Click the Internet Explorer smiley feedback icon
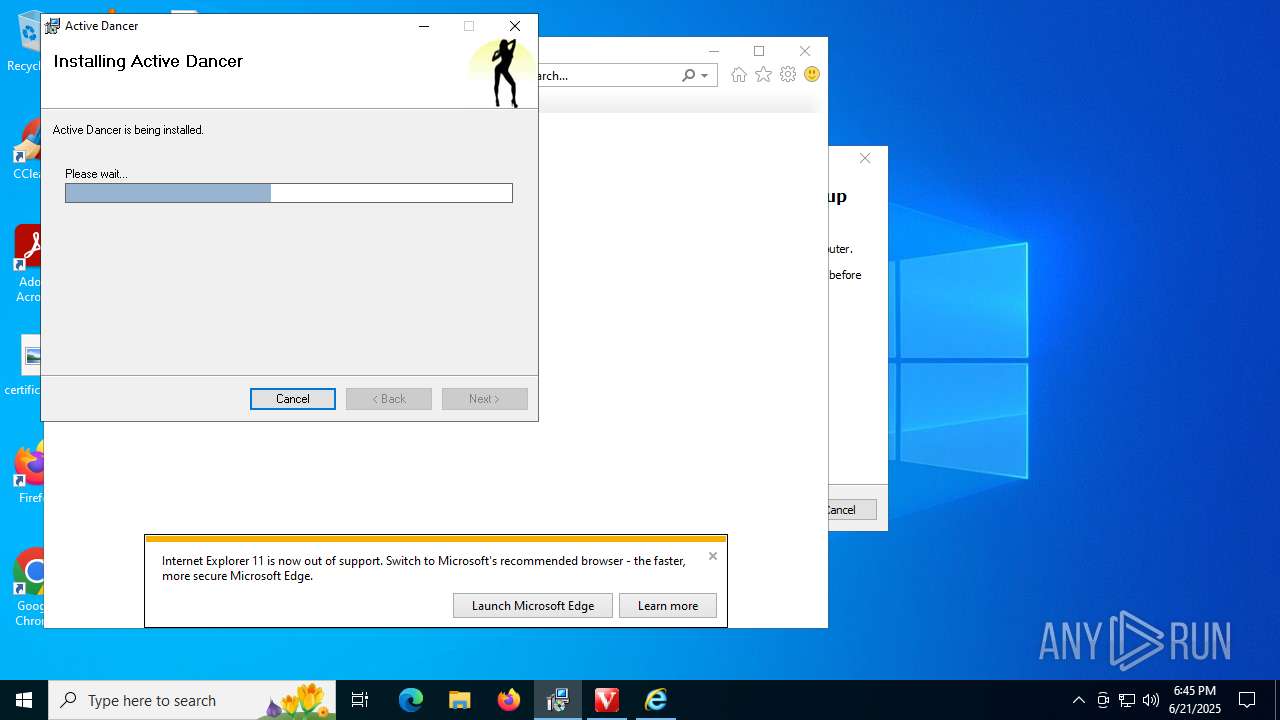 click(x=812, y=75)
